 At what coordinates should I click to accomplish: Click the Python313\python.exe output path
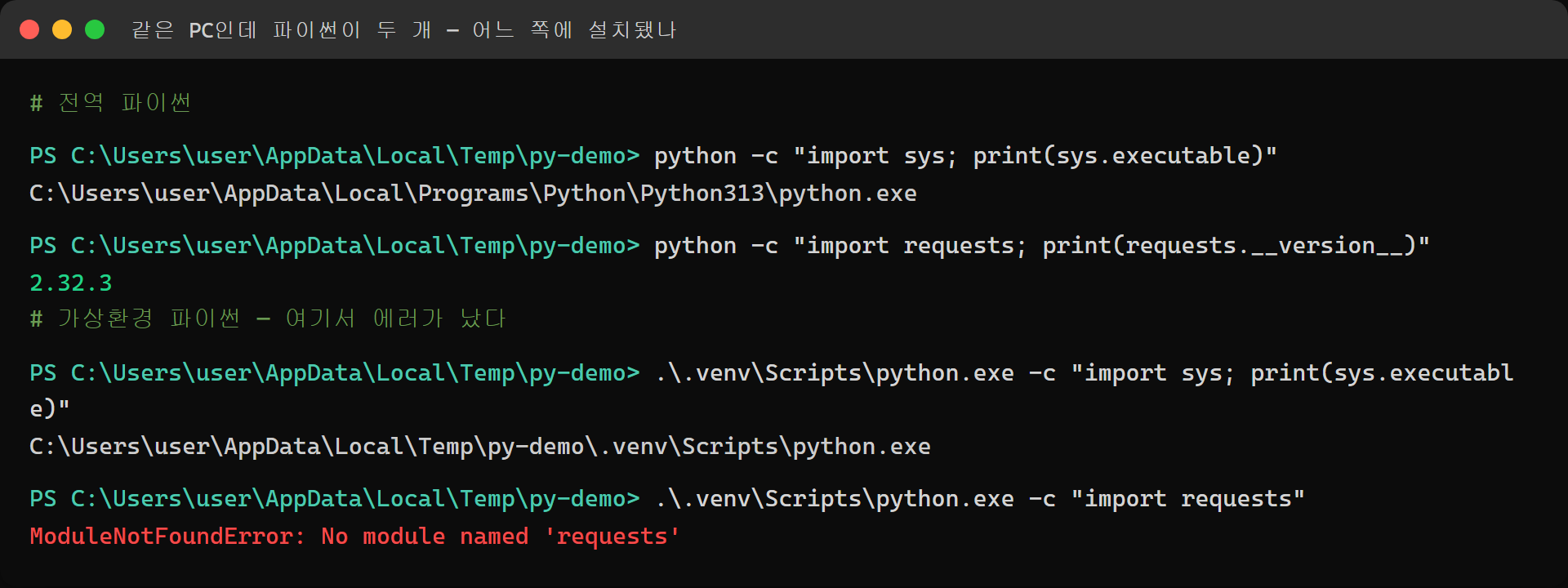click(x=473, y=194)
